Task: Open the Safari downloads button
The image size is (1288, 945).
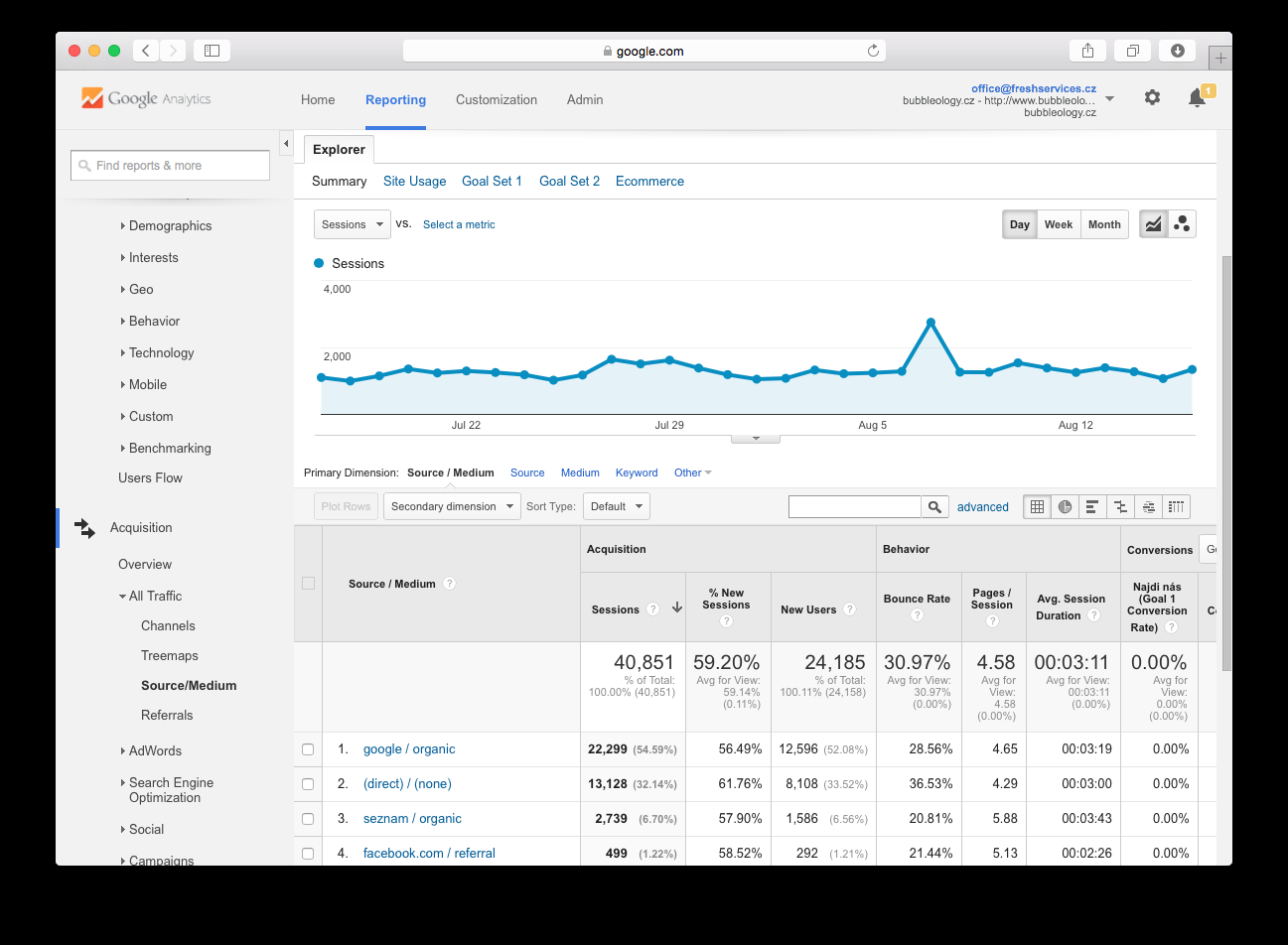Action: click(1178, 51)
